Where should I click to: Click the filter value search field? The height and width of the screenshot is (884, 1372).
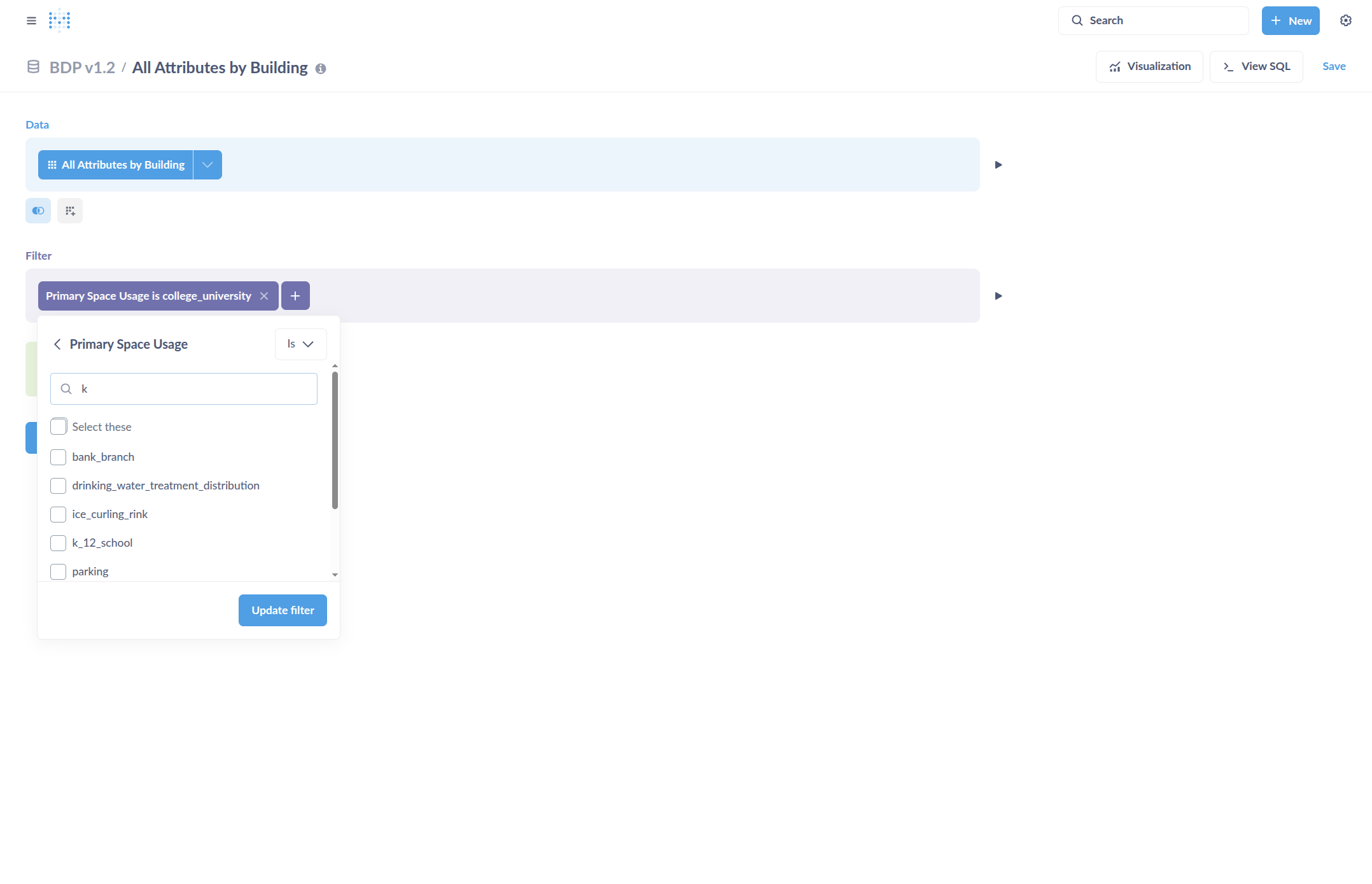pos(191,389)
